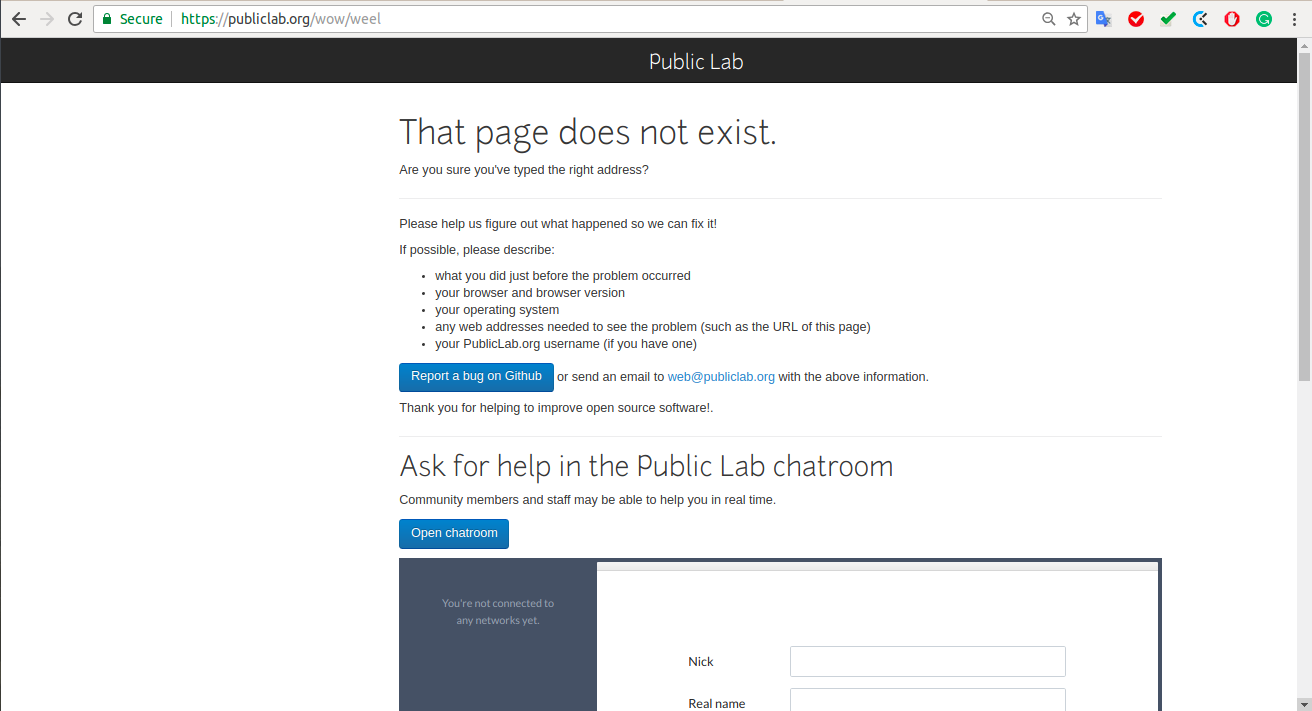Click Report a bug on Github button
Image resolution: width=1312 pixels, height=711 pixels.
click(476, 377)
